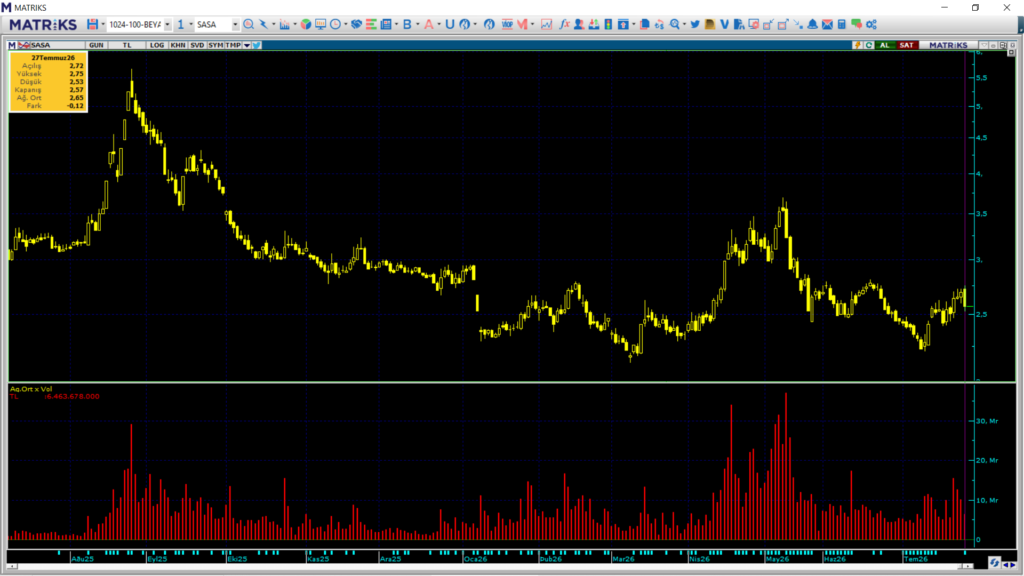Click the yellow price info box for 27Temmuz26
This screenshot has height=576, width=1024.
[x=48, y=82]
